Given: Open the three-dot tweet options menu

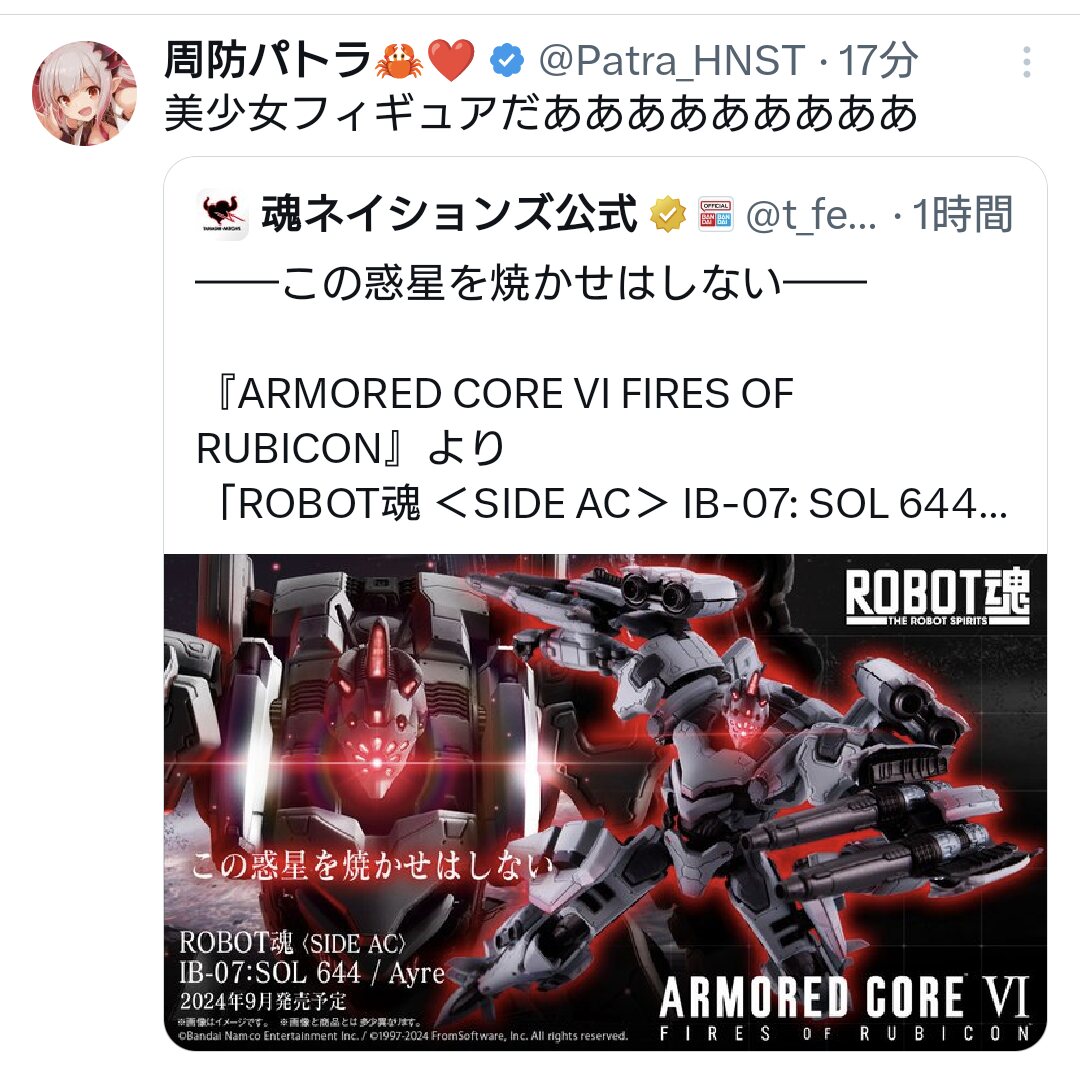Looking at the screenshot, I should point(1026,62).
